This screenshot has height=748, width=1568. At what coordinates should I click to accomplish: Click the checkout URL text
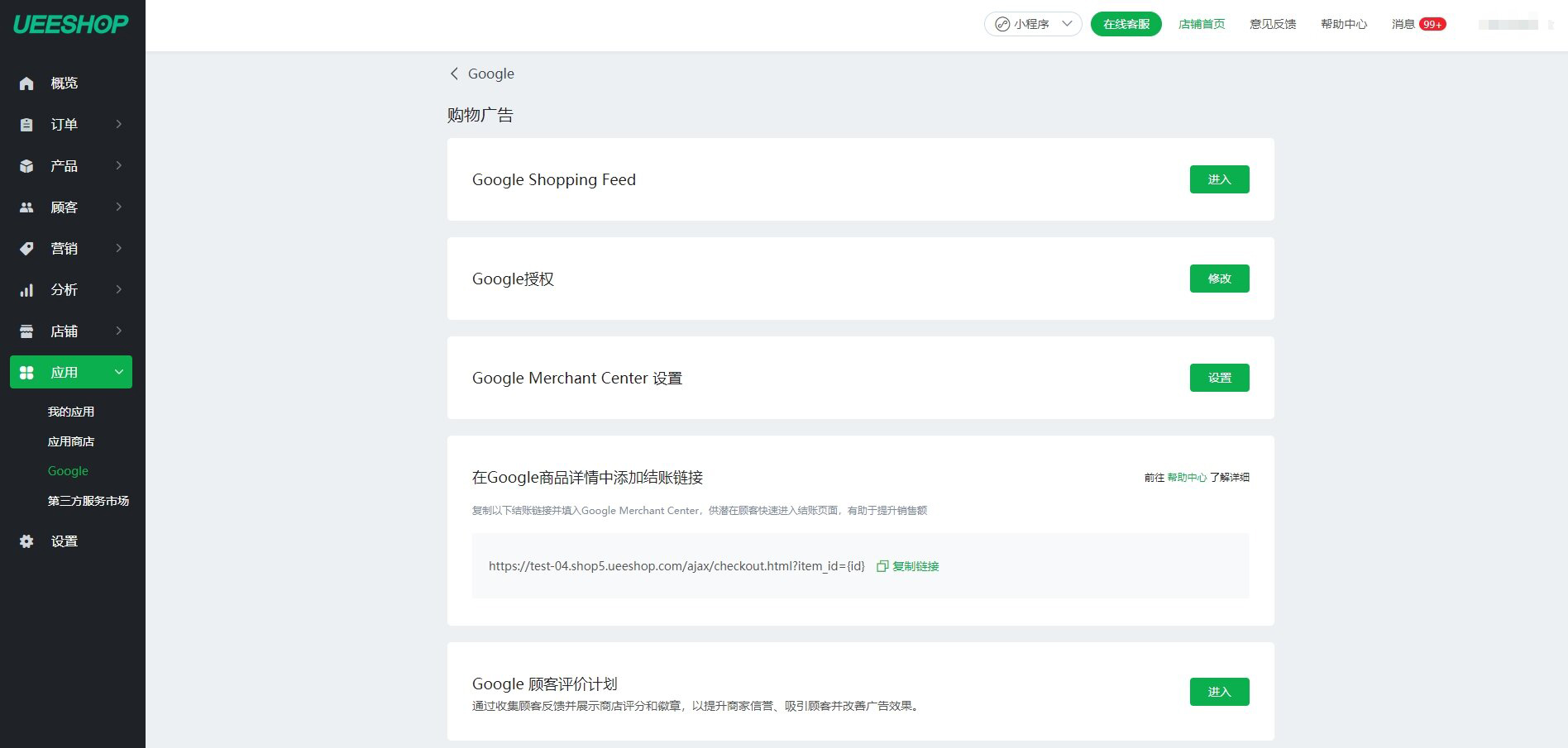click(x=676, y=566)
